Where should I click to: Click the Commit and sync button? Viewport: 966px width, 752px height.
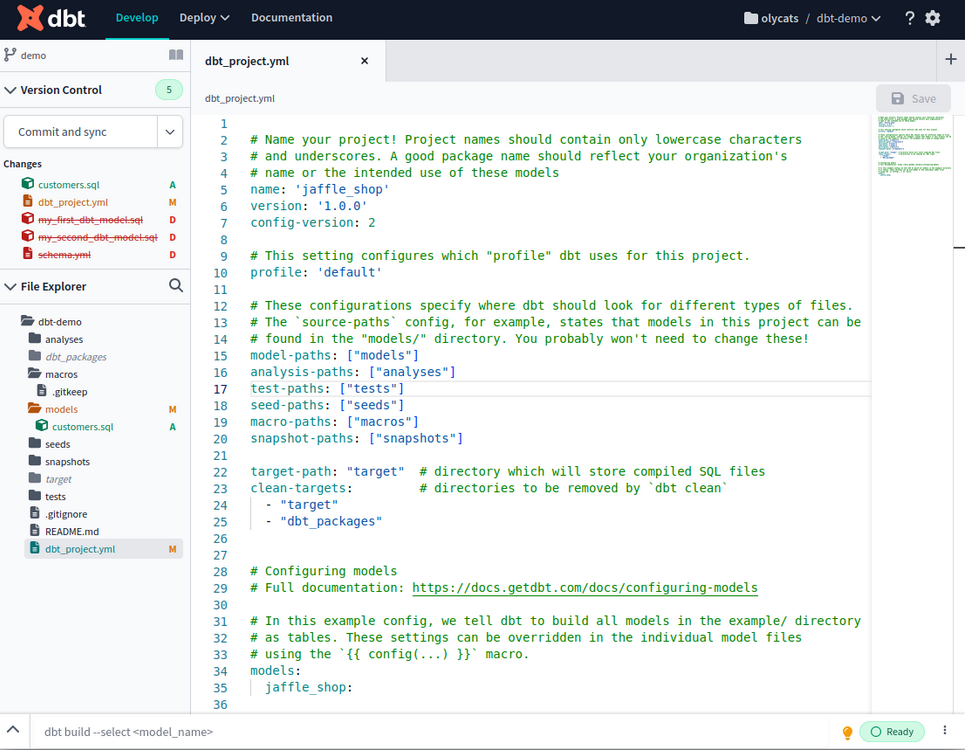pyautogui.click(x=80, y=132)
